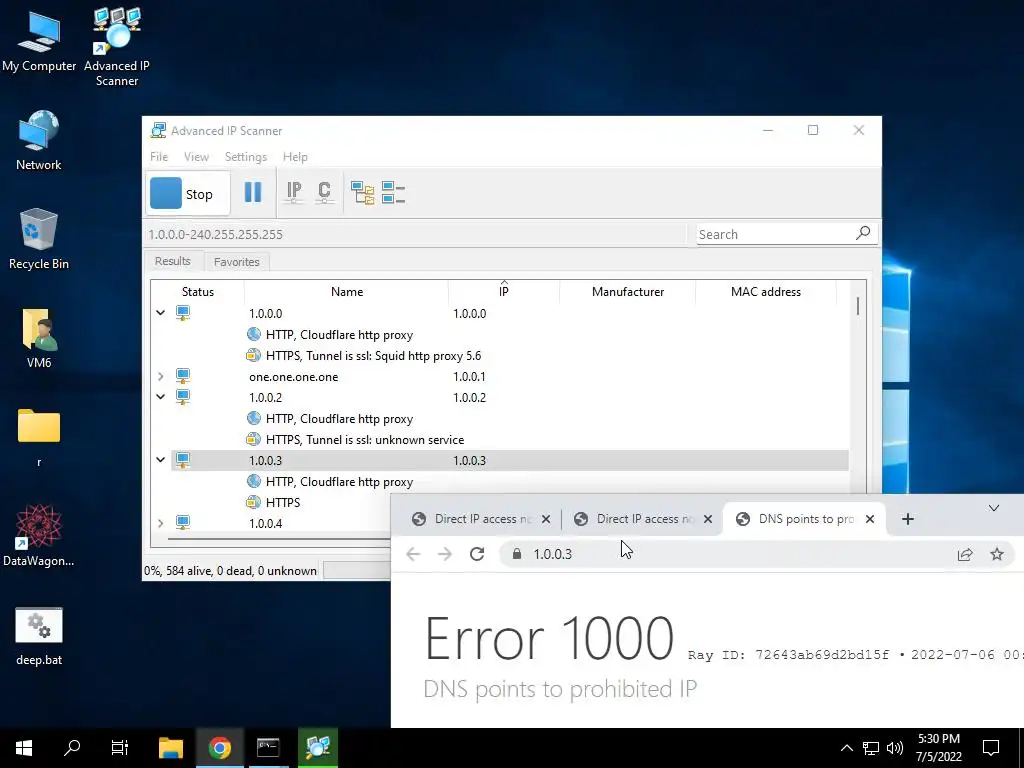The width and height of the screenshot is (1024, 768).
Task: Click the Expand all toolbar icon
Action: point(362,193)
